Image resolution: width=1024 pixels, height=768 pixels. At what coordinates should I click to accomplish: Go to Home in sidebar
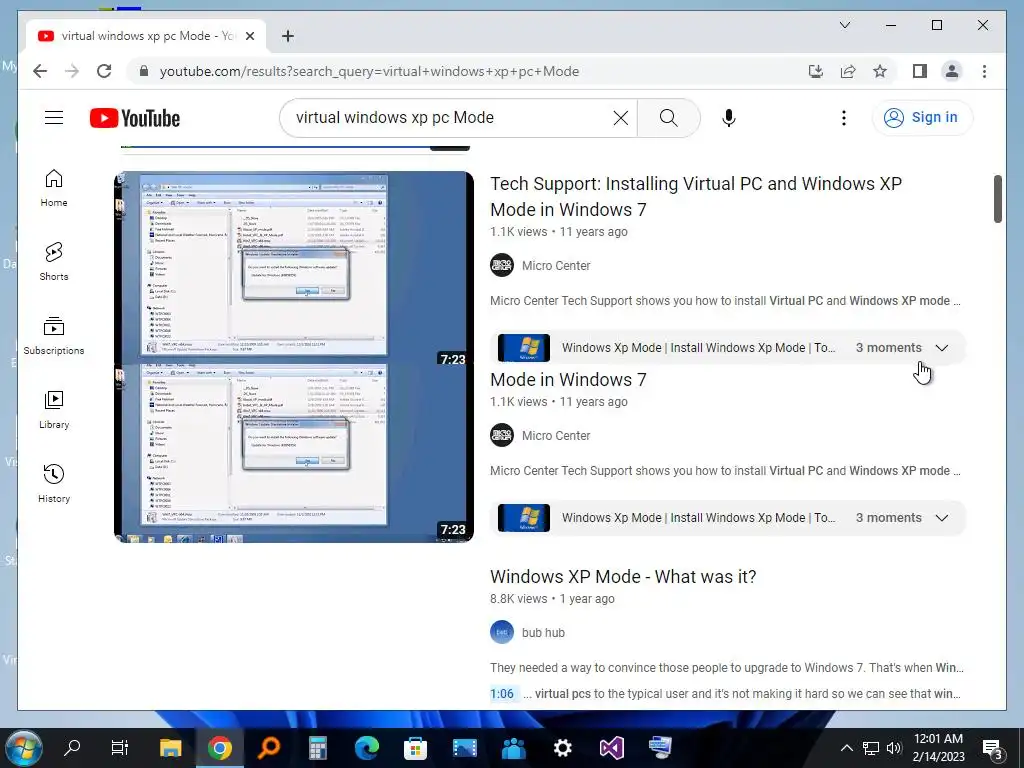tap(54, 188)
